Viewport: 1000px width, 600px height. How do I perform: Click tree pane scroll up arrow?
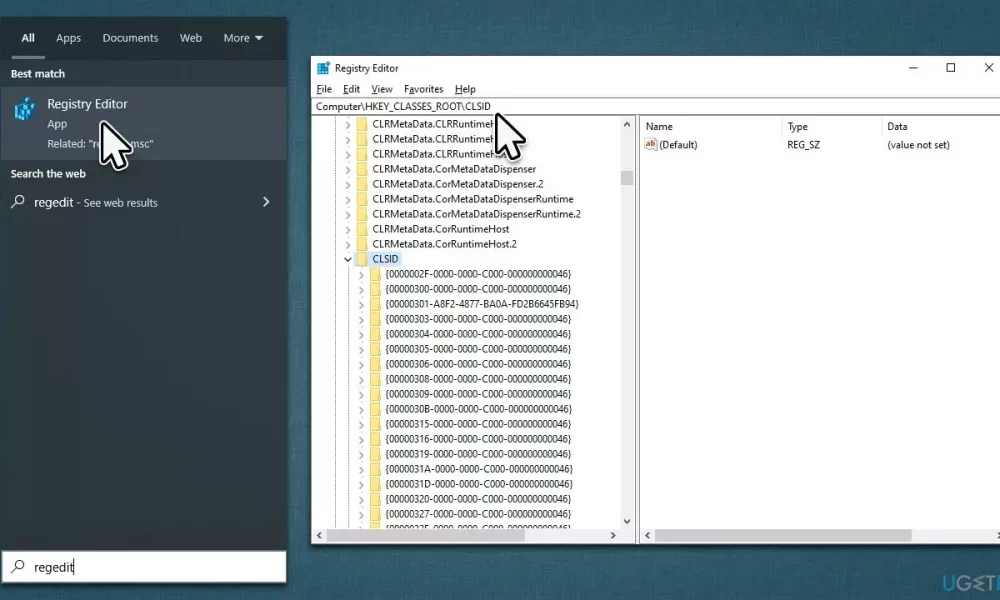627,125
